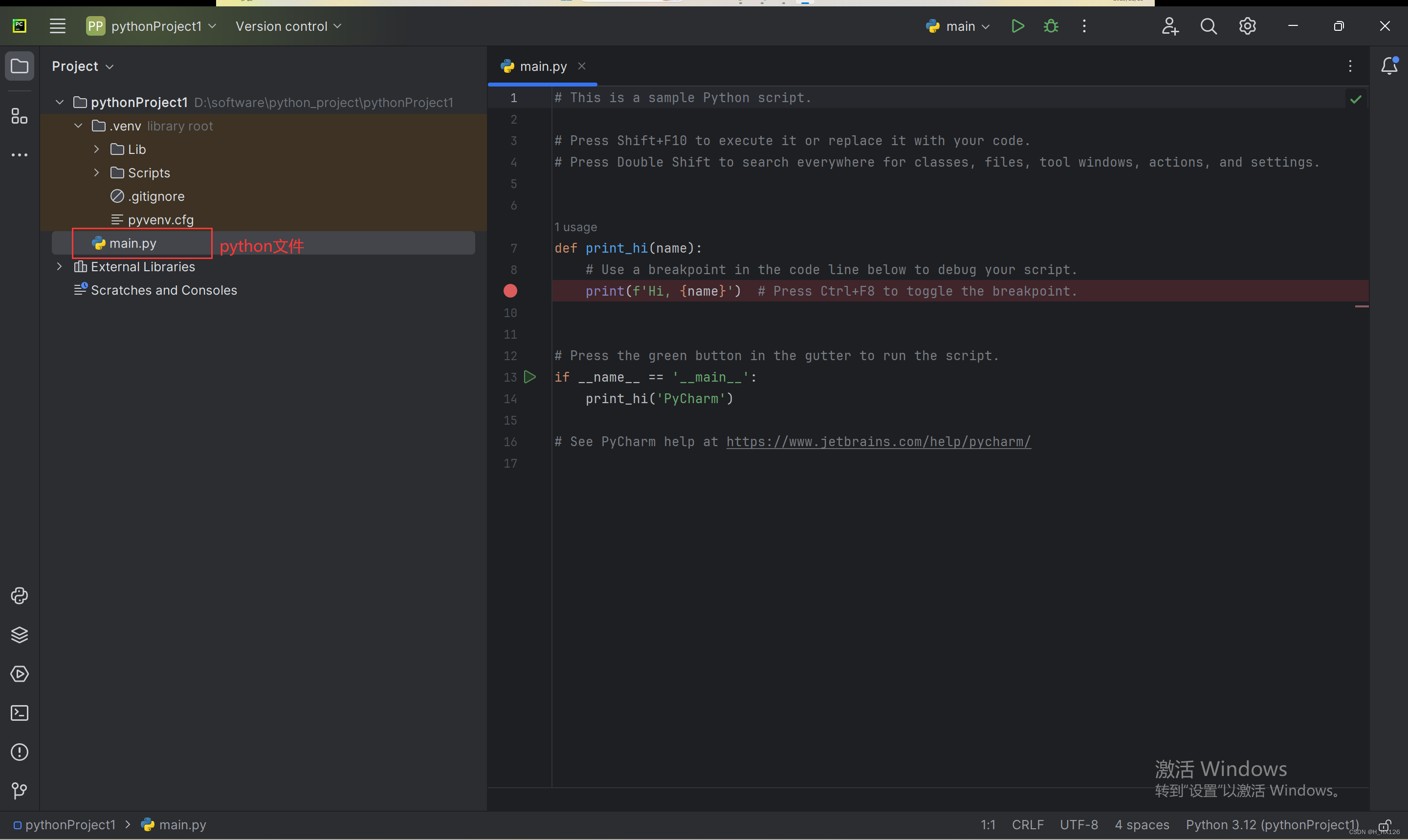Remove the breakpoint on line 9

click(510, 291)
